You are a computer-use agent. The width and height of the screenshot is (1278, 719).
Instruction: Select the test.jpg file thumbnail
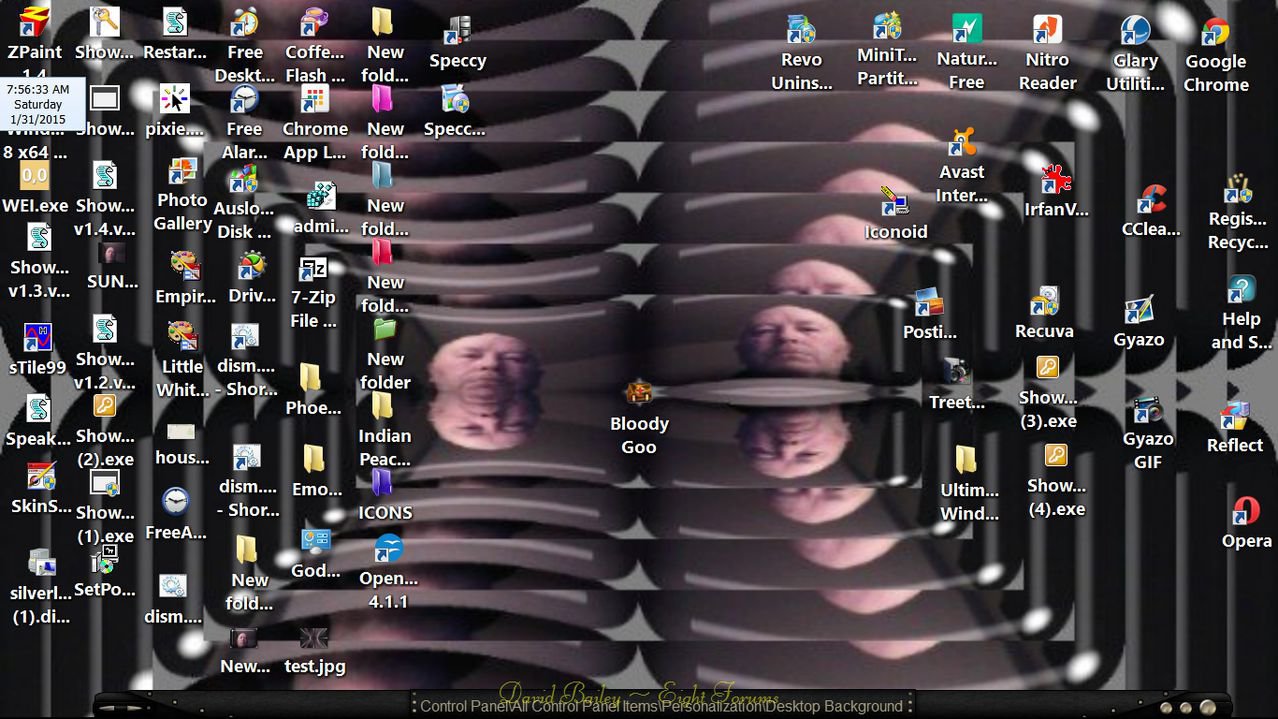[314, 639]
